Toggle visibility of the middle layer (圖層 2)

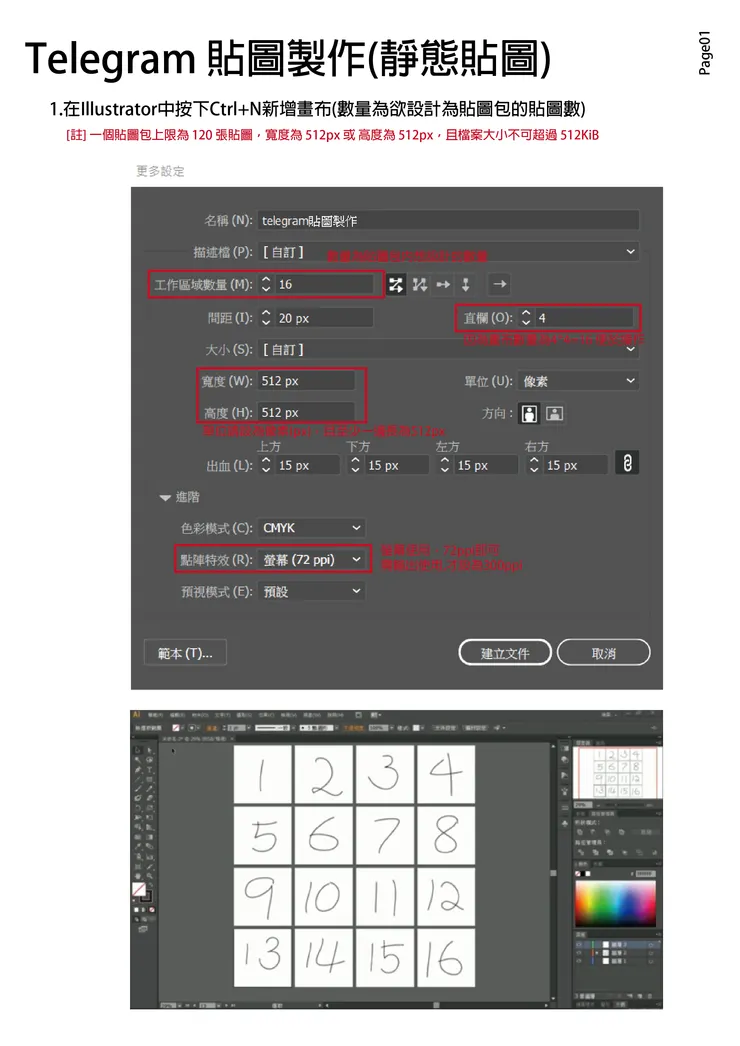pos(579,953)
